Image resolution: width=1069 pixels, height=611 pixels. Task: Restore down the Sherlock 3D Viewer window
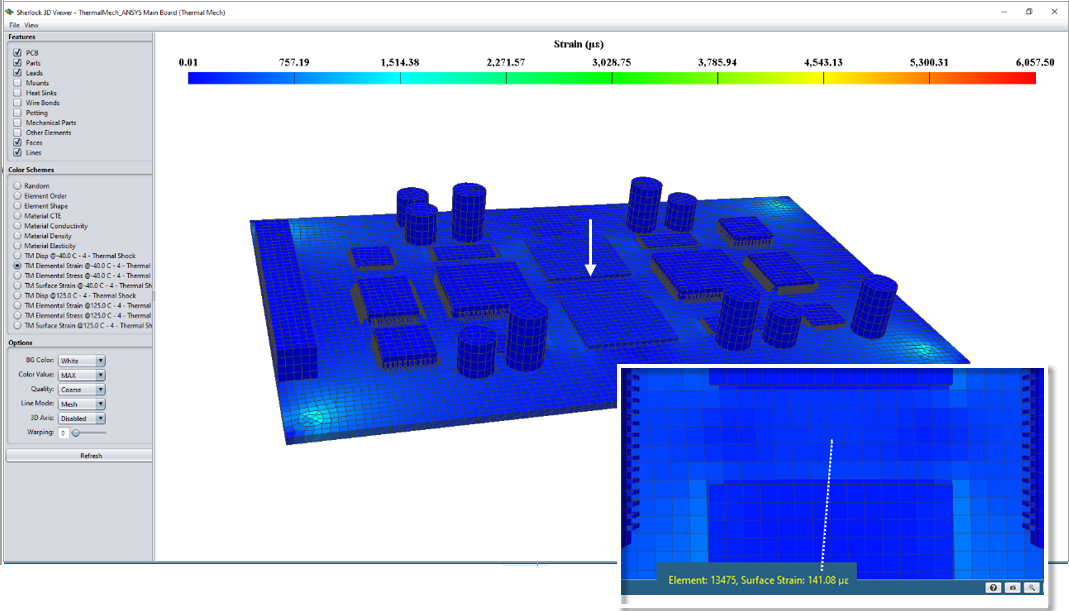1029,12
